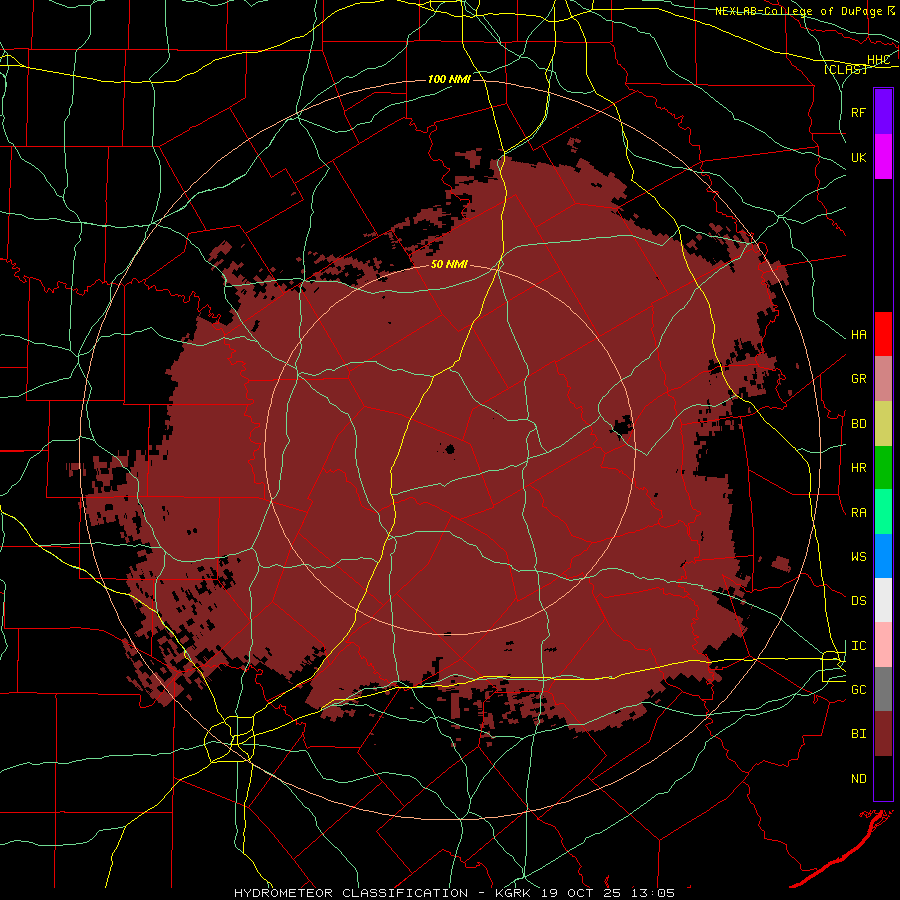Click the HR green legend swatch
900x900 pixels.
[x=883, y=467]
